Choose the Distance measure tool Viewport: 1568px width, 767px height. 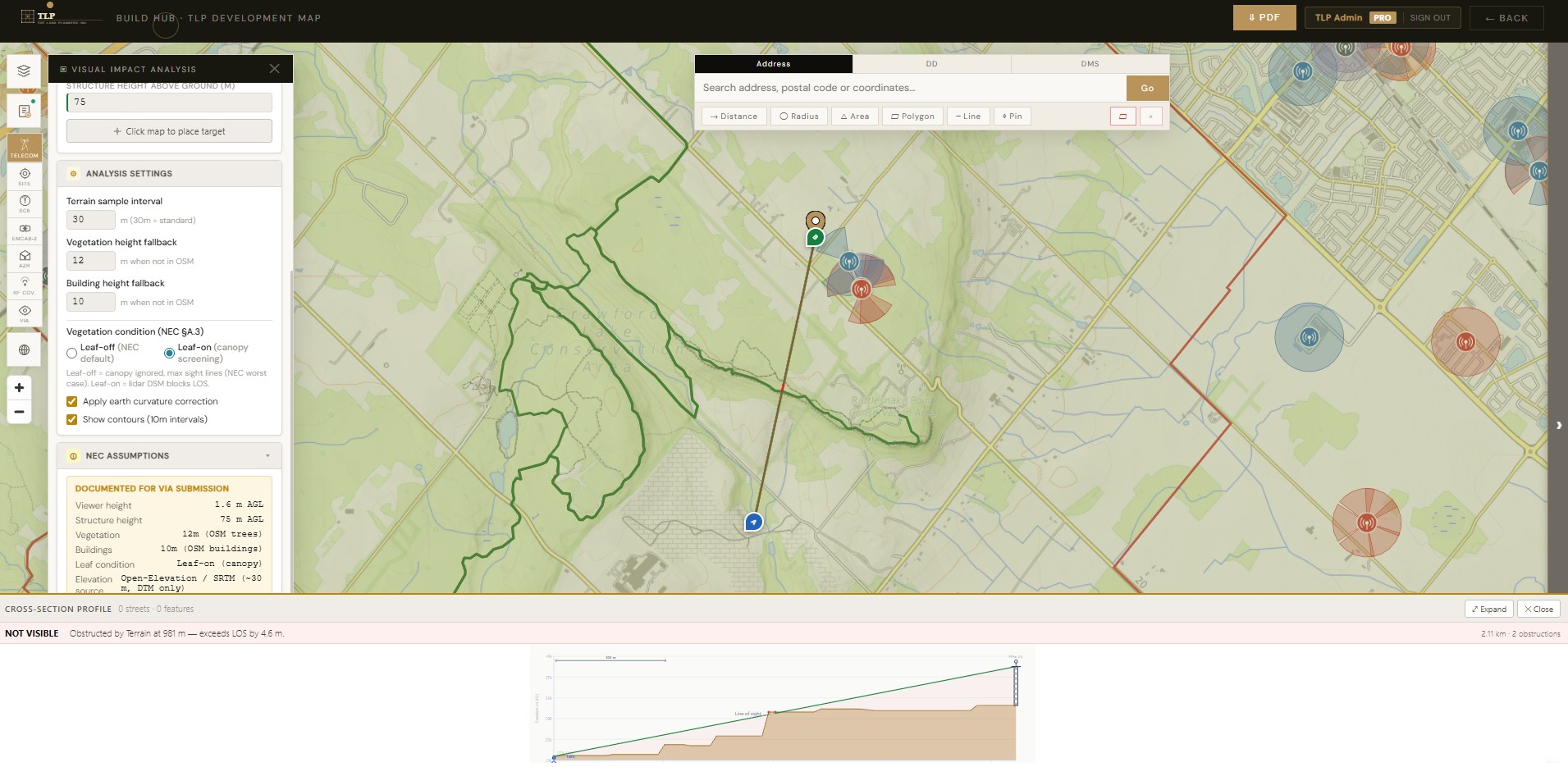(734, 116)
